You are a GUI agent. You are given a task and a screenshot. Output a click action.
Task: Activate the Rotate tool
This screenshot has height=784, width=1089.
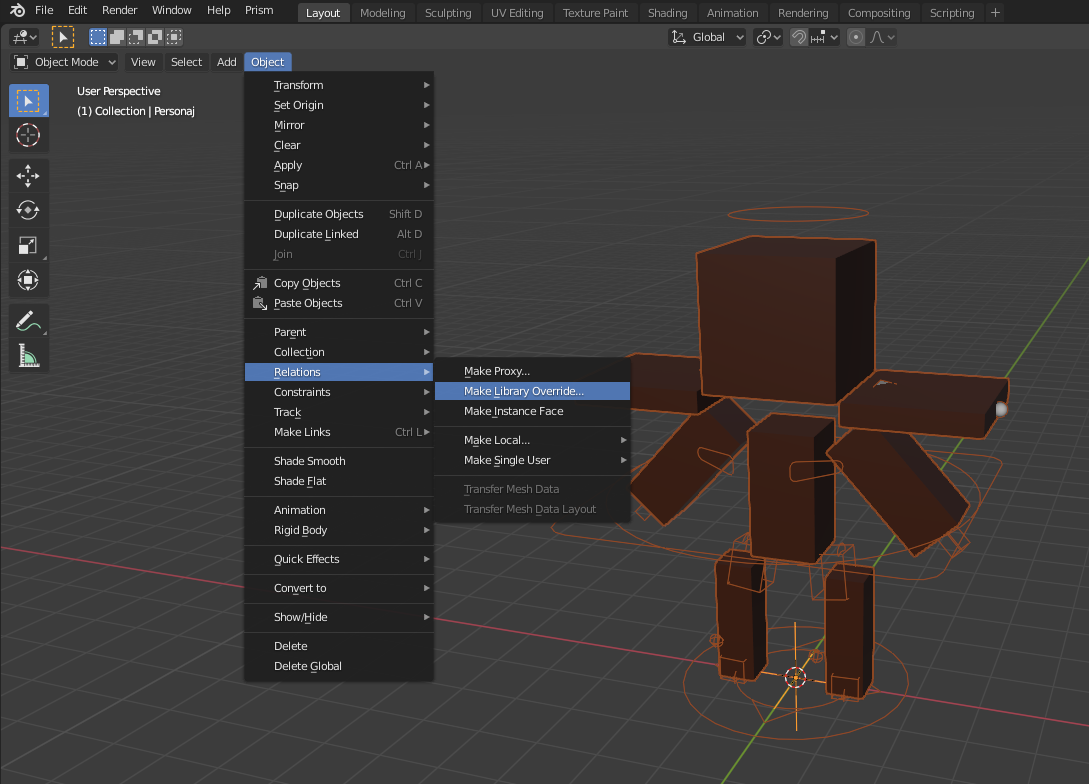(28, 210)
